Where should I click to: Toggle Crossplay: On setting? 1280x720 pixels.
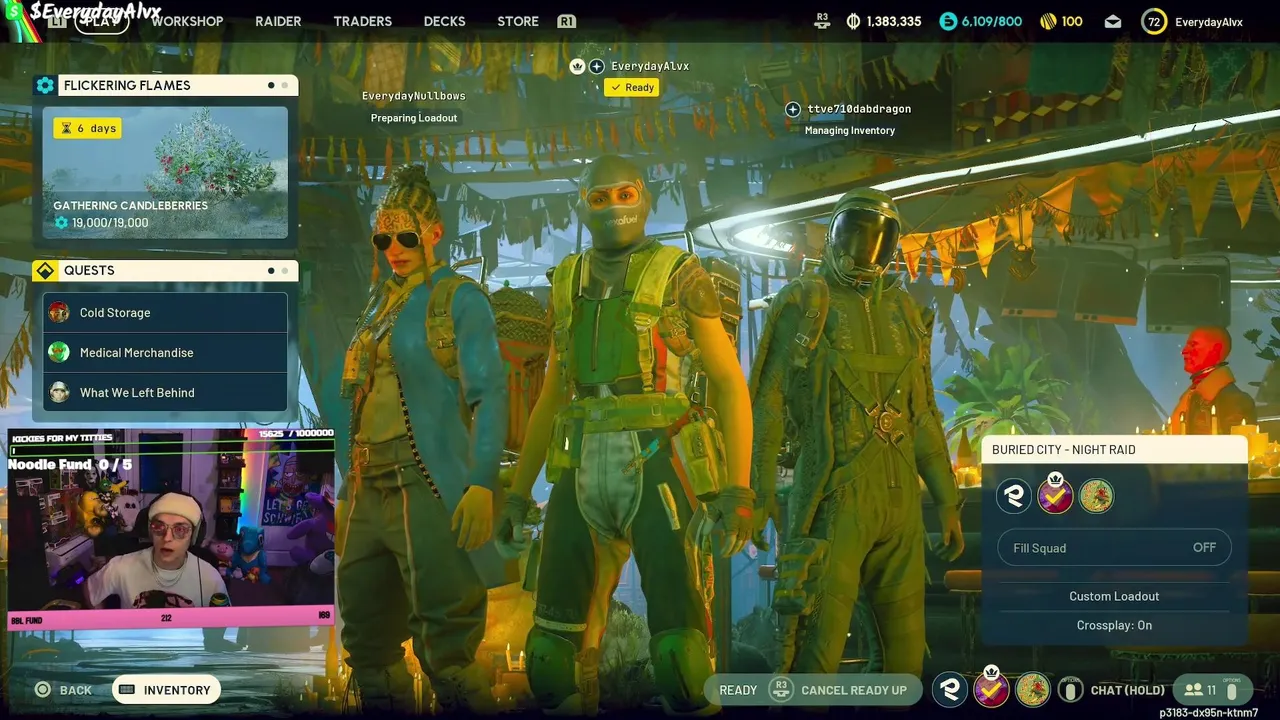point(1114,625)
